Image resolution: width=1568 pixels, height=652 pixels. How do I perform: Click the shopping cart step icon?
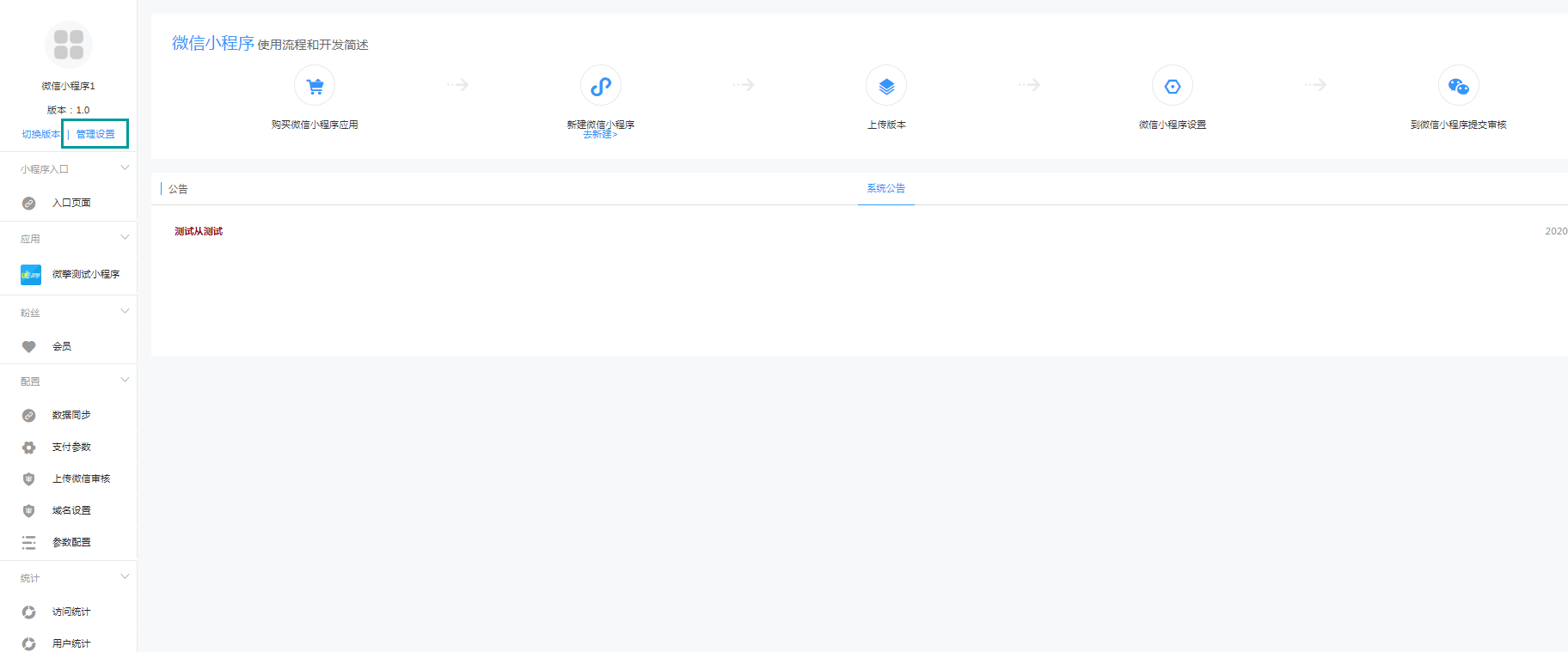coord(315,86)
